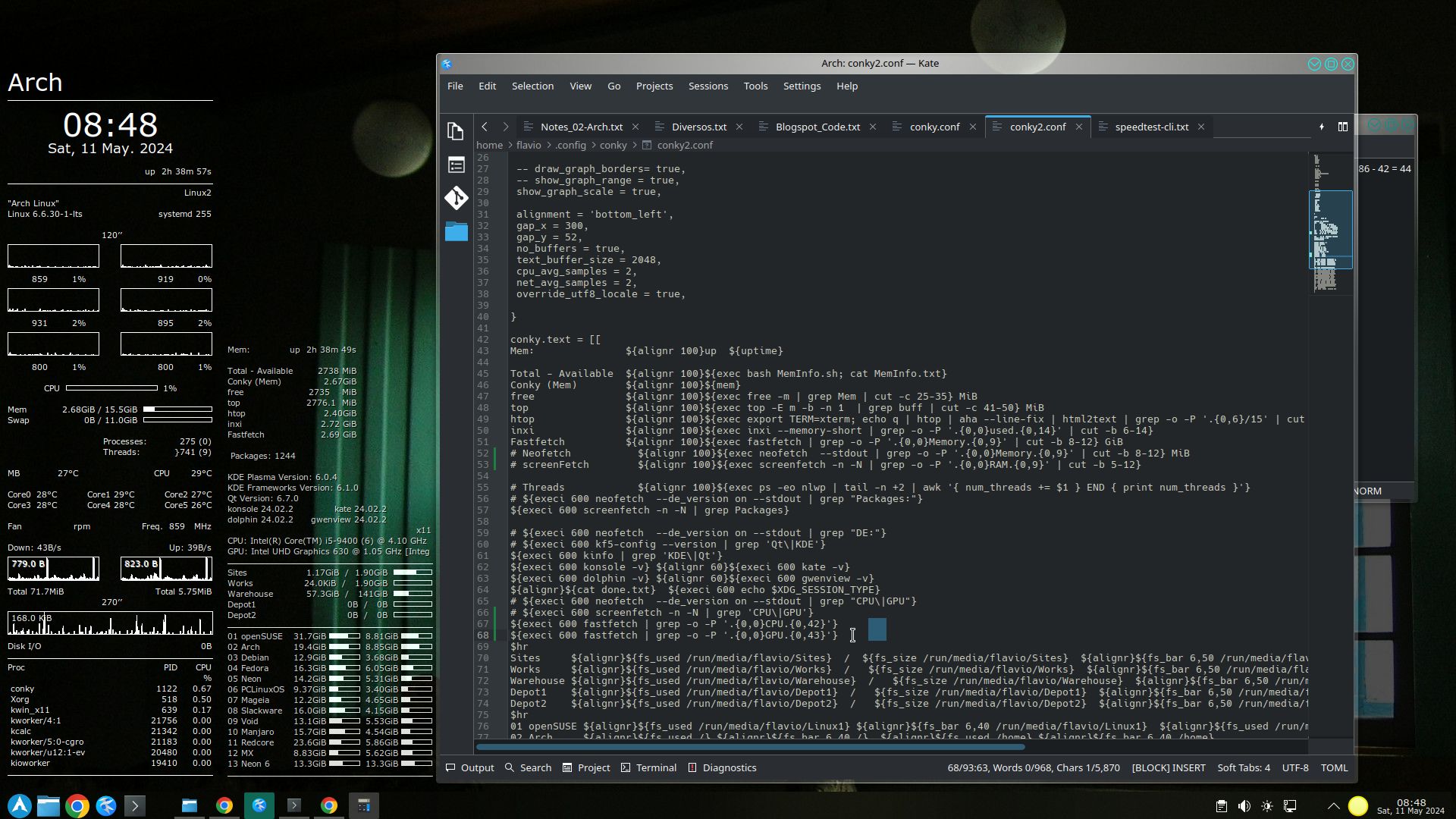Image resolution: width=1456 pixels, height=819 pixels.
Task: Open the Filesystem Browser sidebar panel
Action: pyautogui.click(x=456, y=231)
